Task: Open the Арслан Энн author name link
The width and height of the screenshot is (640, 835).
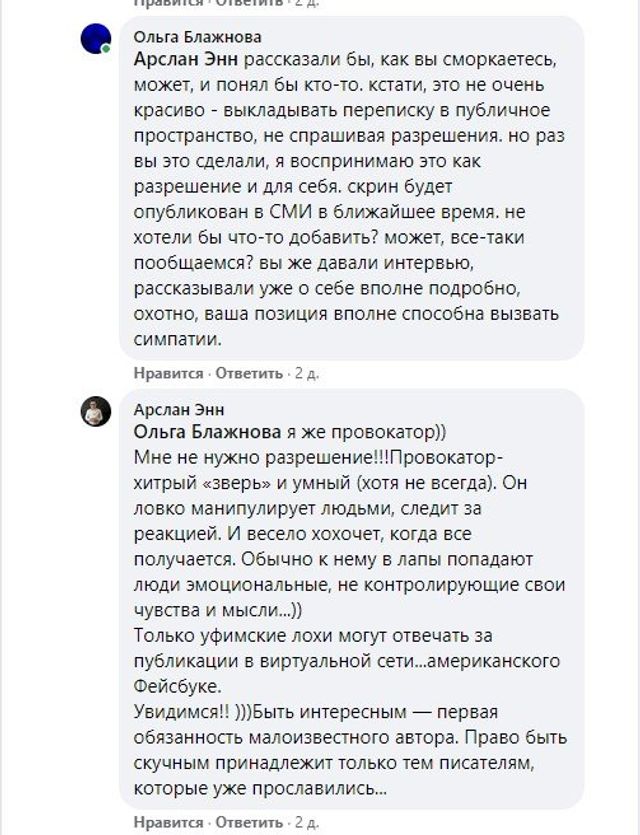Action: coord(179,410)
